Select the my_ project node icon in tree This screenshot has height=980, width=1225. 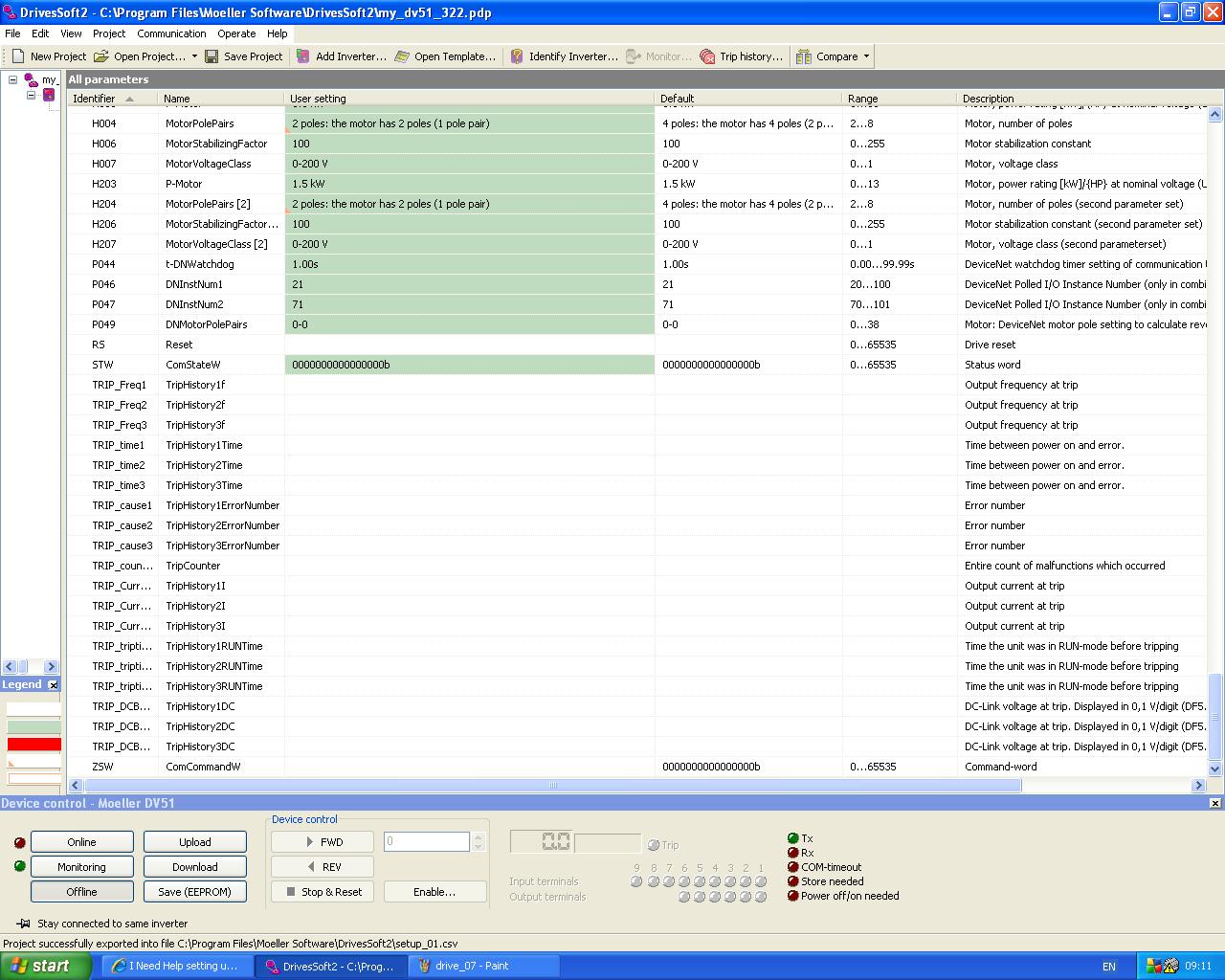tap(32, 79)
